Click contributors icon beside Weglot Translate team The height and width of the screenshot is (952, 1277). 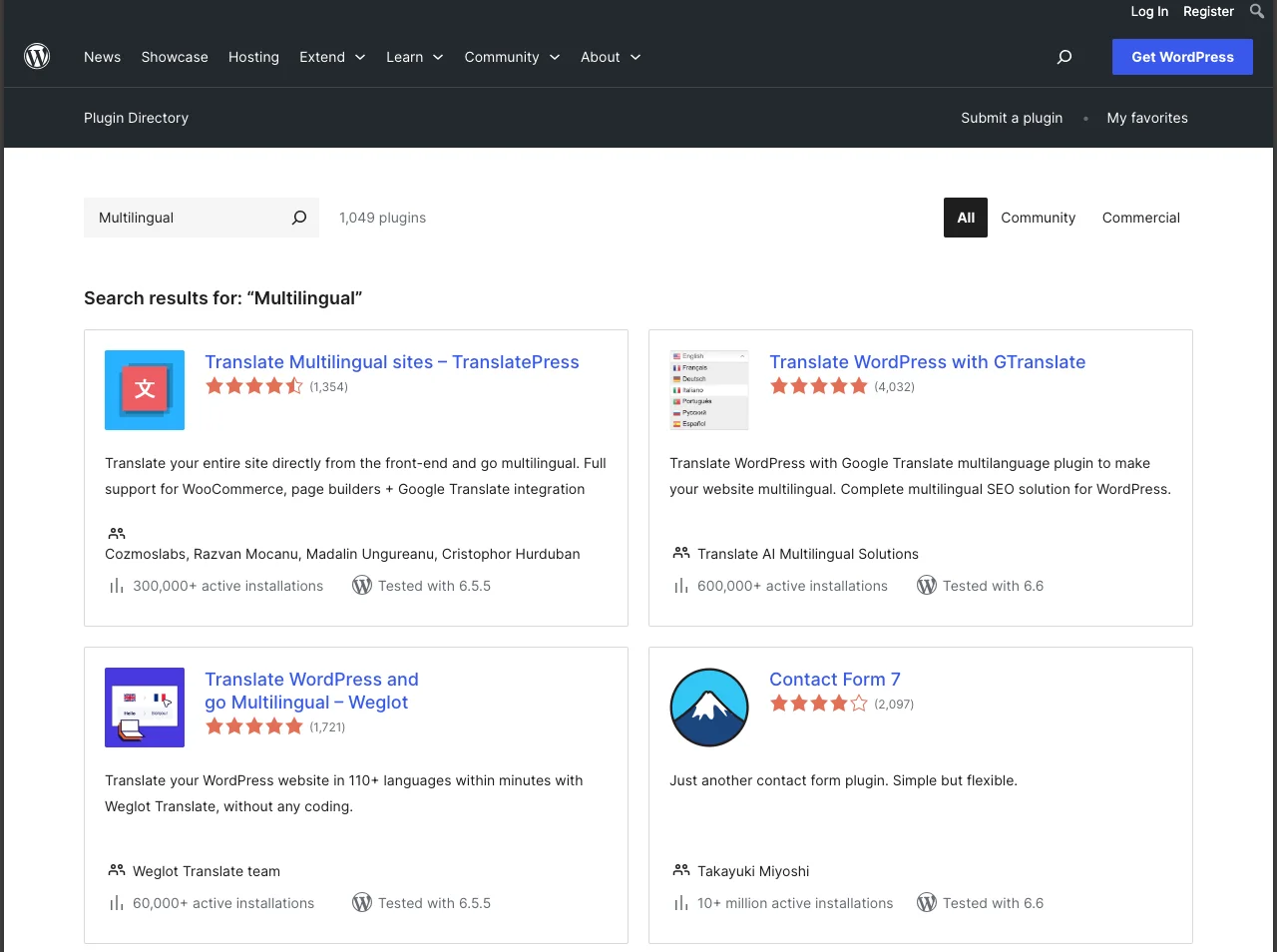pos(117,870)
